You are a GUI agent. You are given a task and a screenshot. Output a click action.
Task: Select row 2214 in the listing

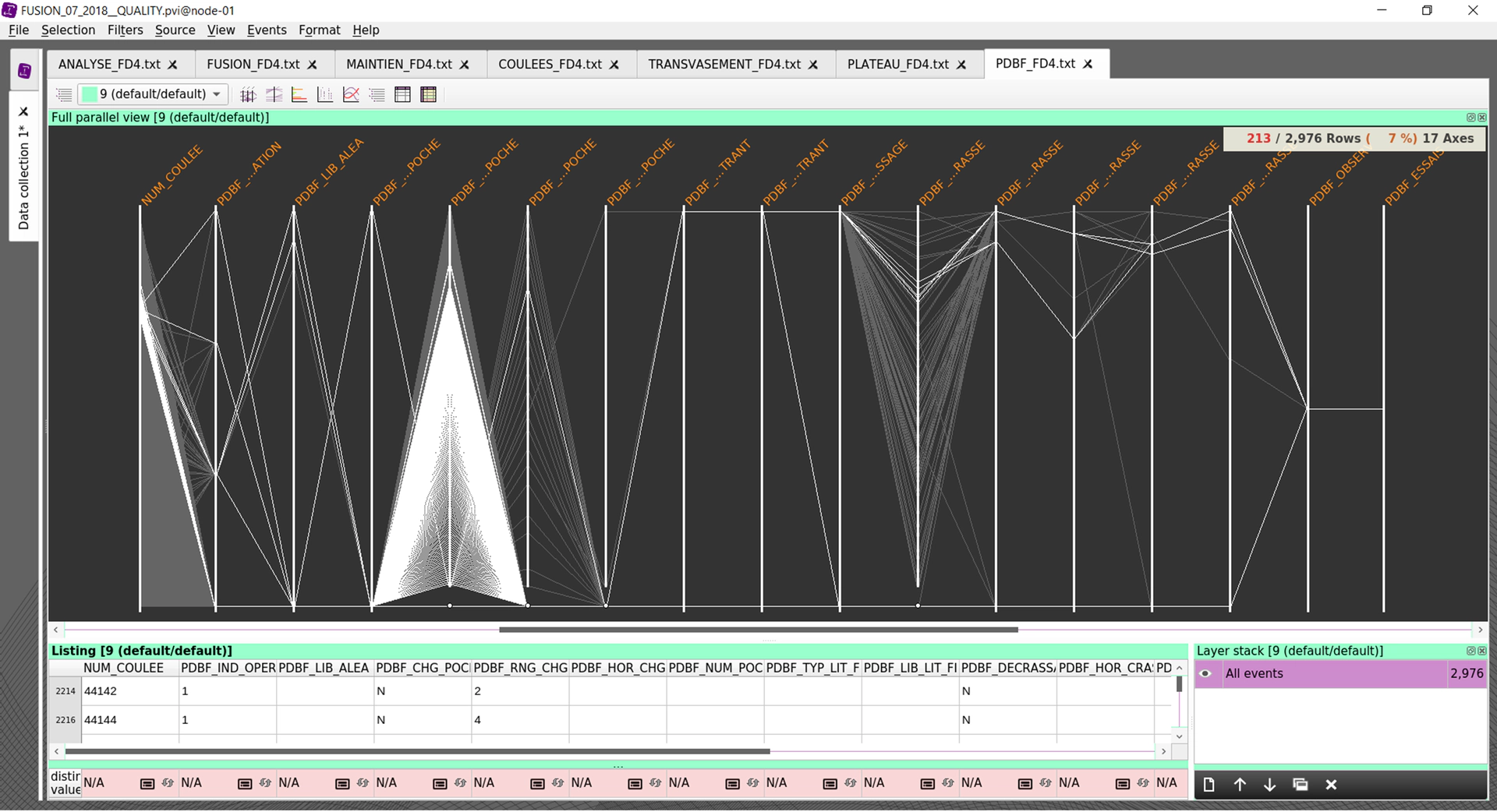coord(65,691)
